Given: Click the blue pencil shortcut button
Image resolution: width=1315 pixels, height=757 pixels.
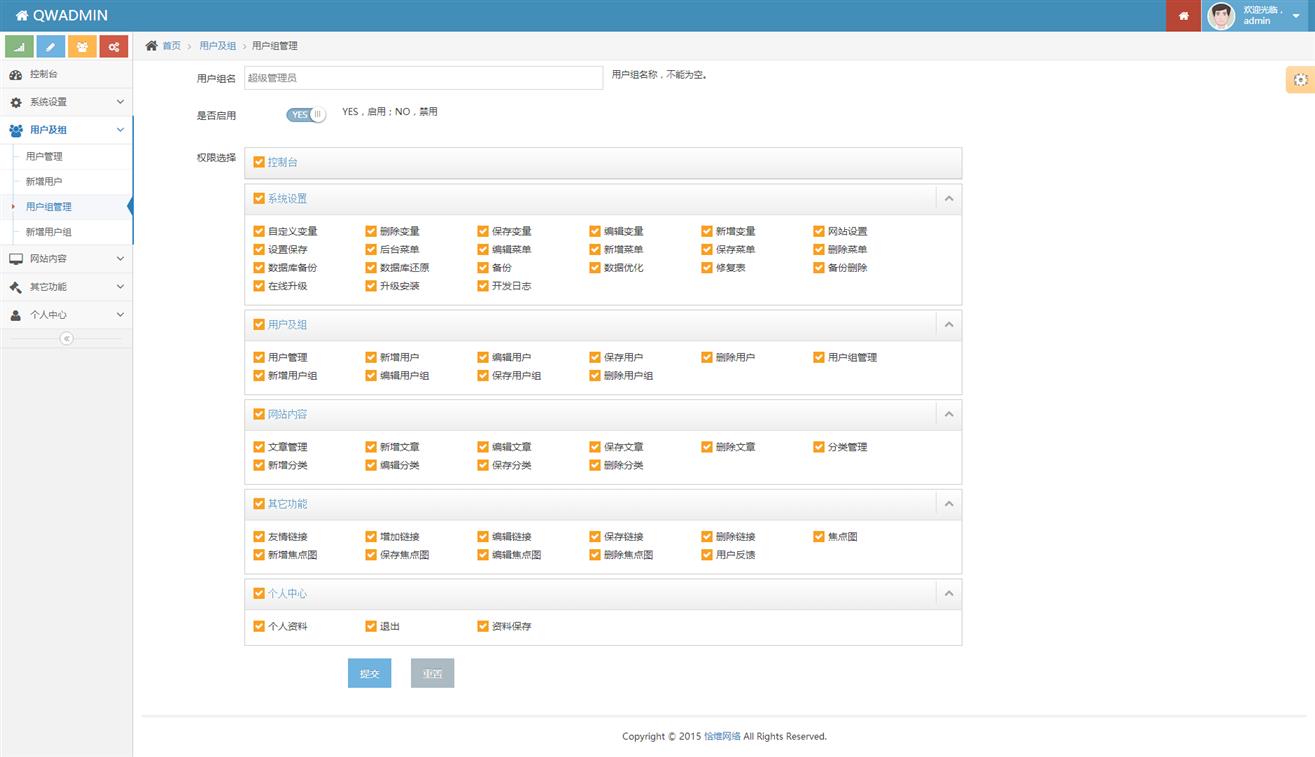Looking at the screenshot, I should point(51,46).
